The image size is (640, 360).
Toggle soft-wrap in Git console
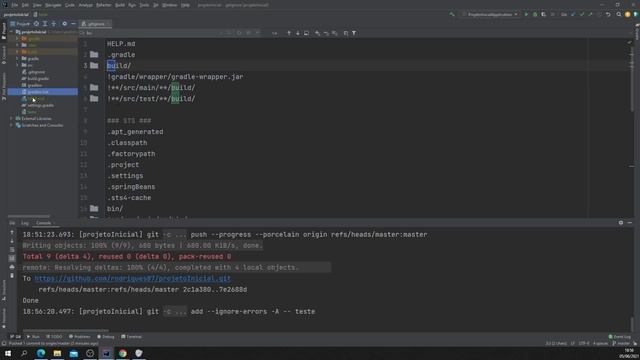12,249
